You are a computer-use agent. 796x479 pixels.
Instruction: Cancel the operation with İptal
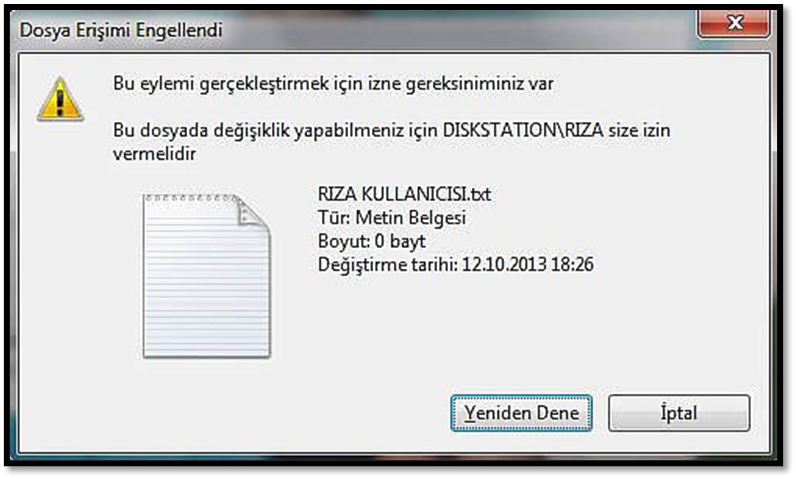coord(679,413)
